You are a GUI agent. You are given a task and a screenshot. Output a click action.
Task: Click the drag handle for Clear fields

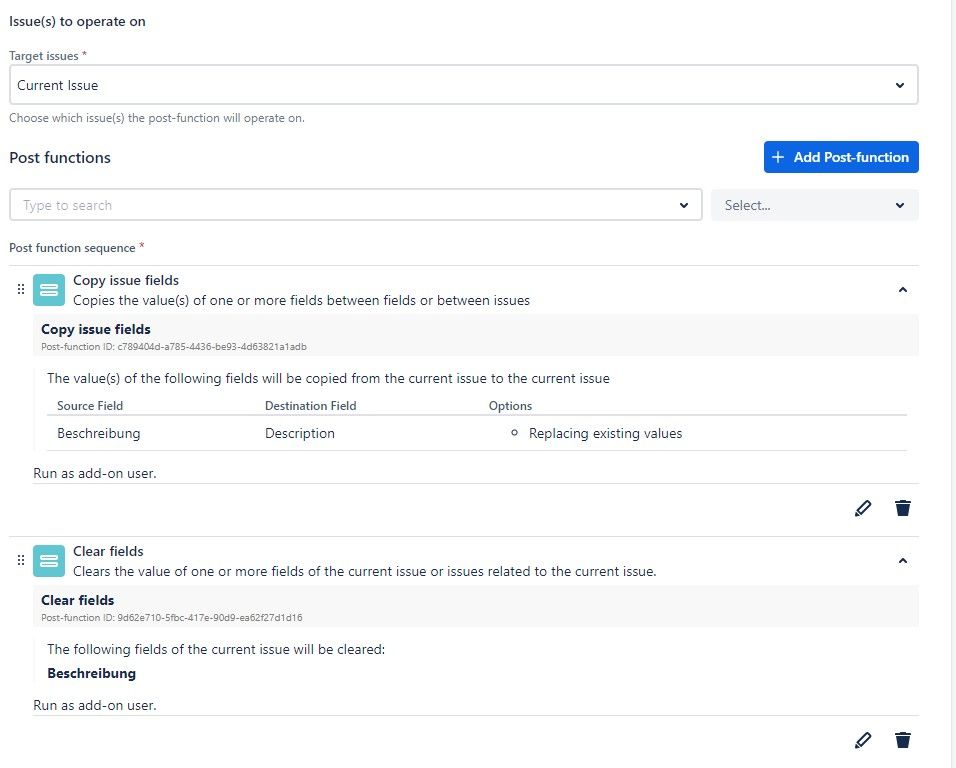[20, 560]
